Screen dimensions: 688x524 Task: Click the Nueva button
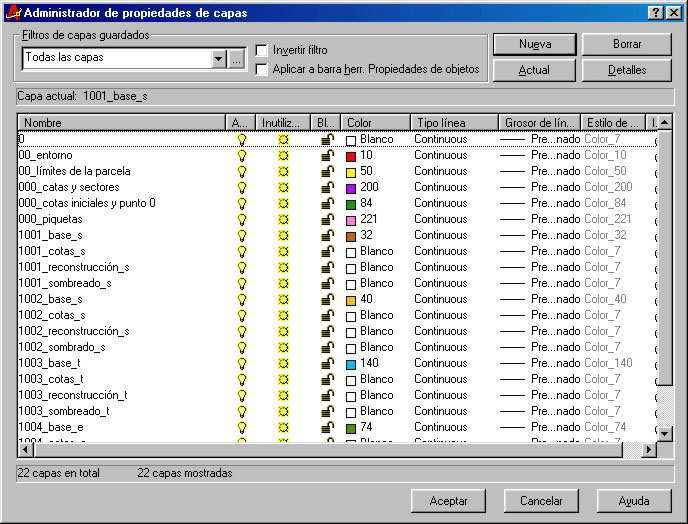534,45
